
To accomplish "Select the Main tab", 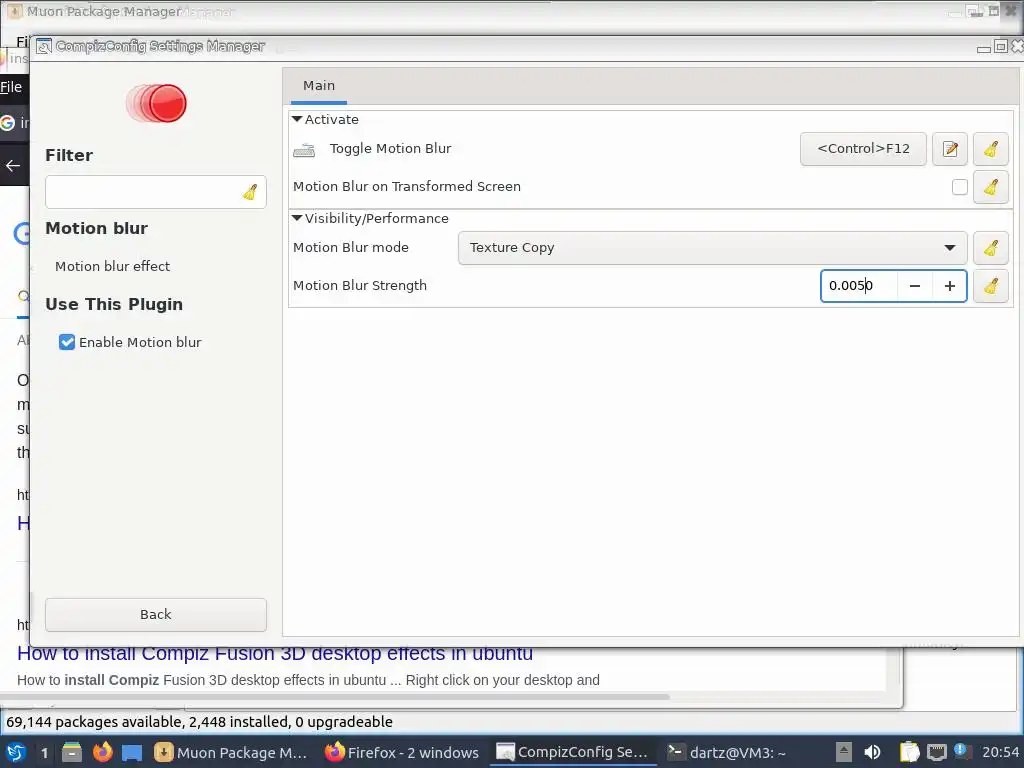I will (319, 86).
